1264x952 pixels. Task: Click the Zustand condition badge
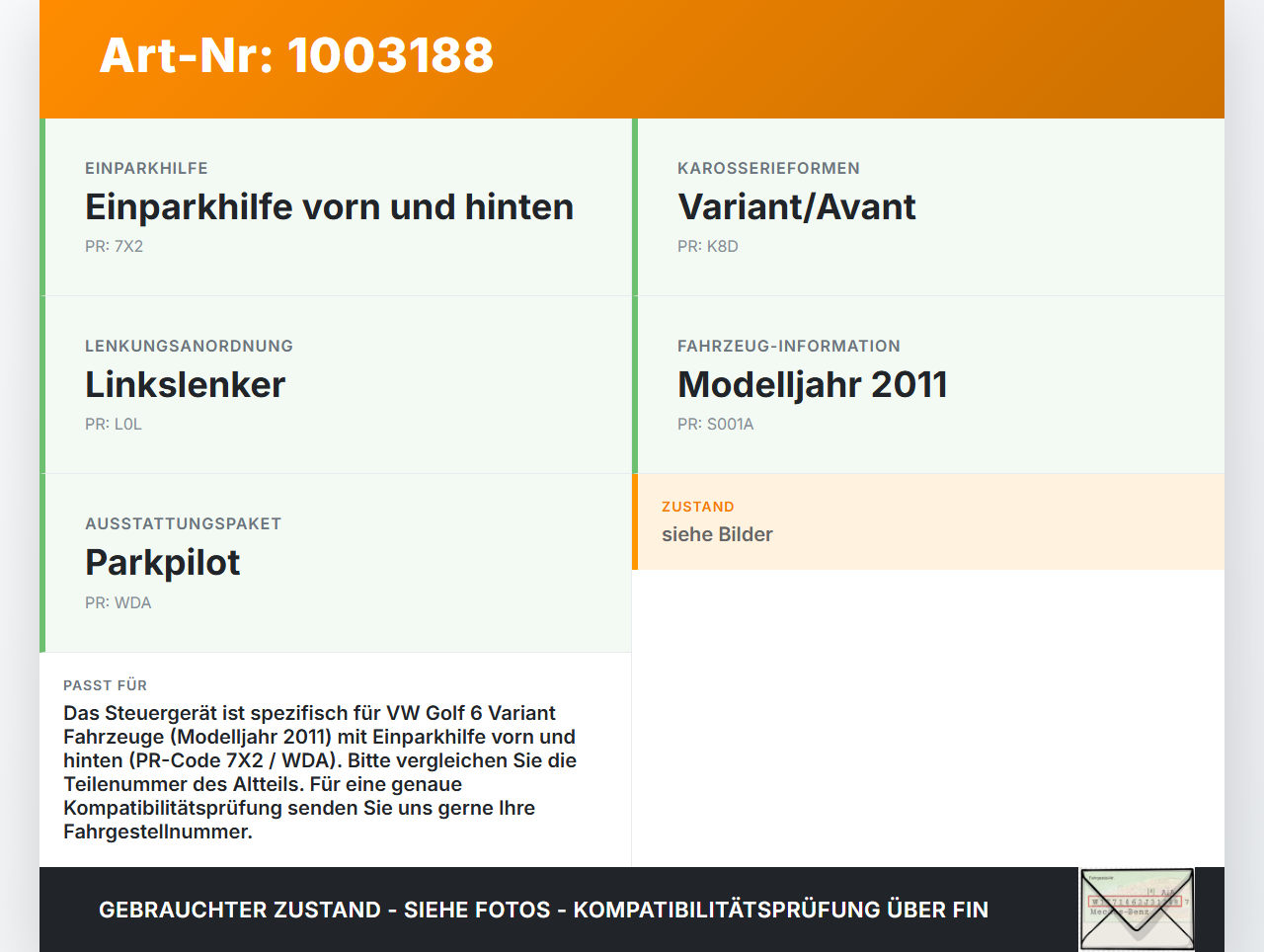(x=928, y=521)
